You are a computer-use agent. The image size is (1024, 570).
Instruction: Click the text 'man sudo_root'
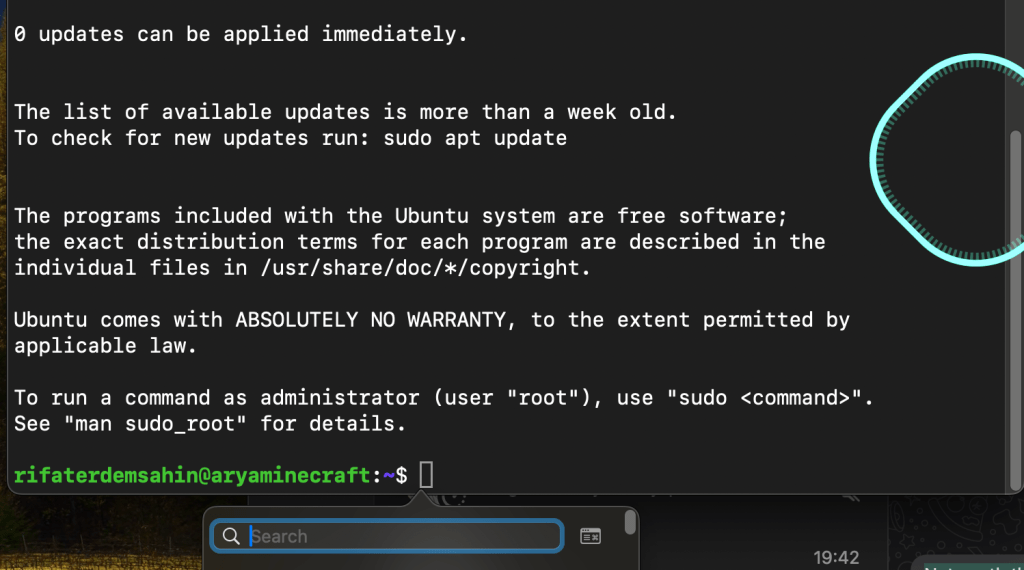click(155, 424)
